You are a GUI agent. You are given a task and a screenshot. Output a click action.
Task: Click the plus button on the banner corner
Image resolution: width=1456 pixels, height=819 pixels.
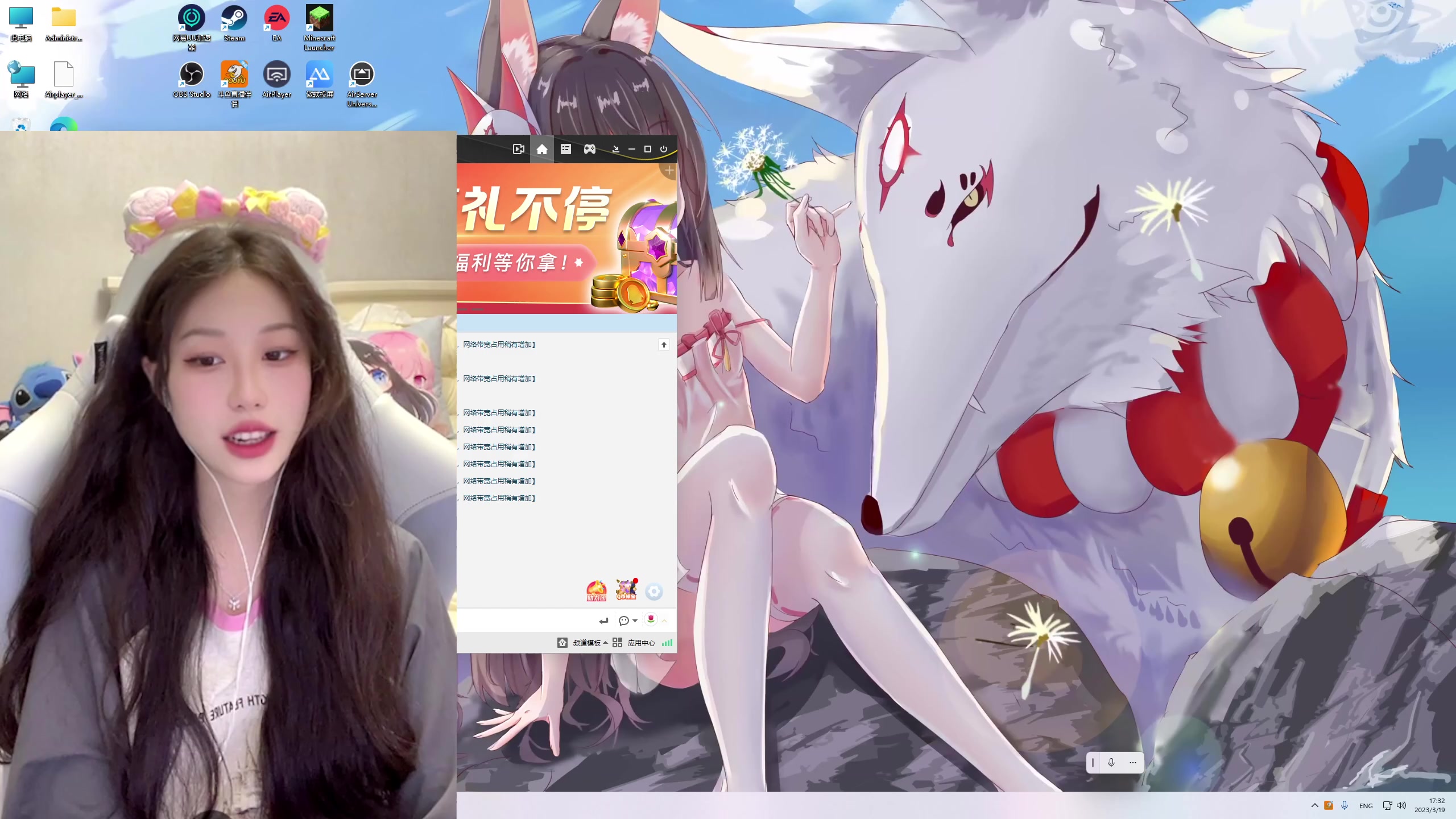pyautogui.click(x=669, y=170)
